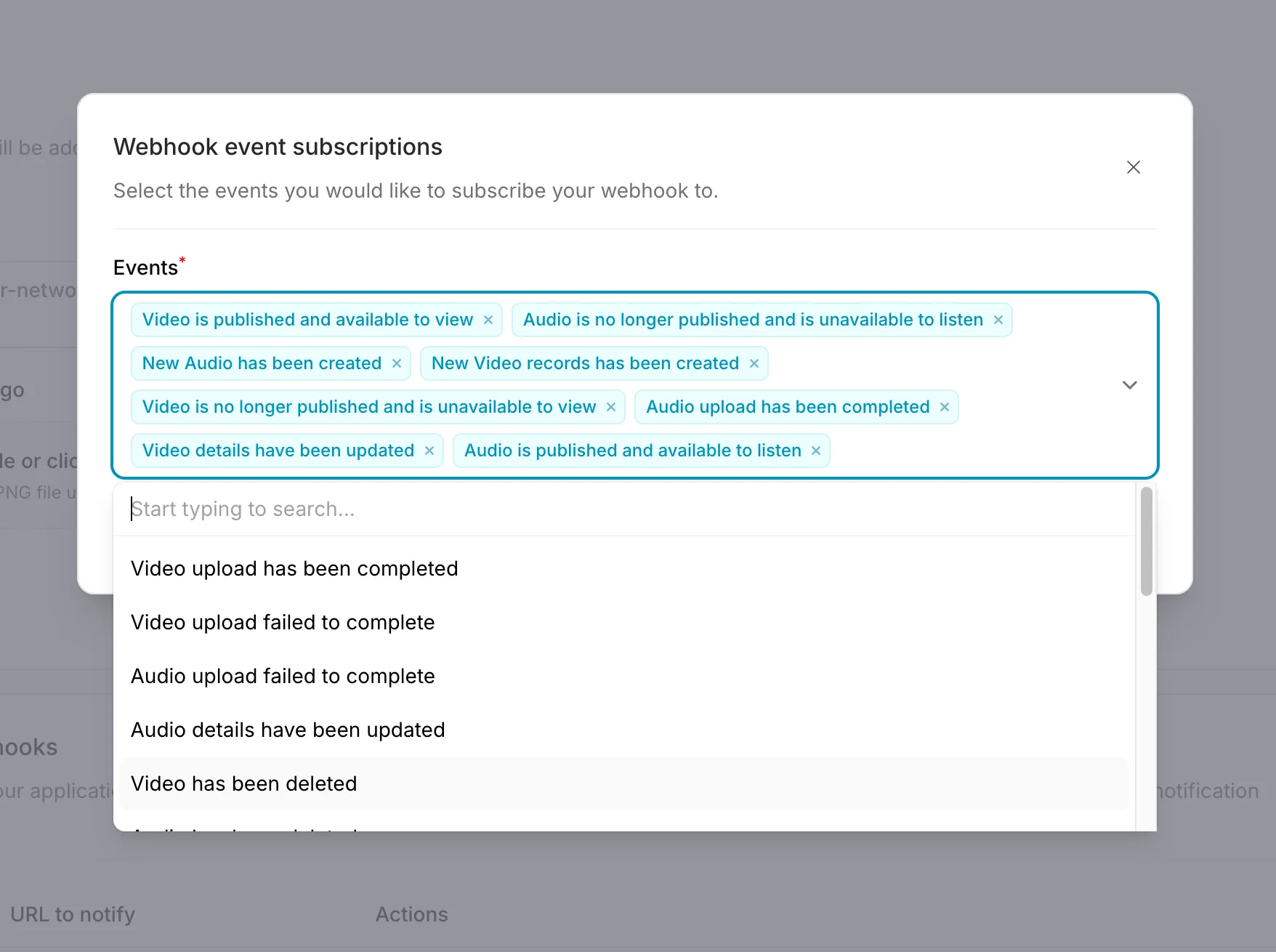Screen dimensions: 1276x952
Task: Click the 'New Audio has been created' chip label
Action: point(260,363)
